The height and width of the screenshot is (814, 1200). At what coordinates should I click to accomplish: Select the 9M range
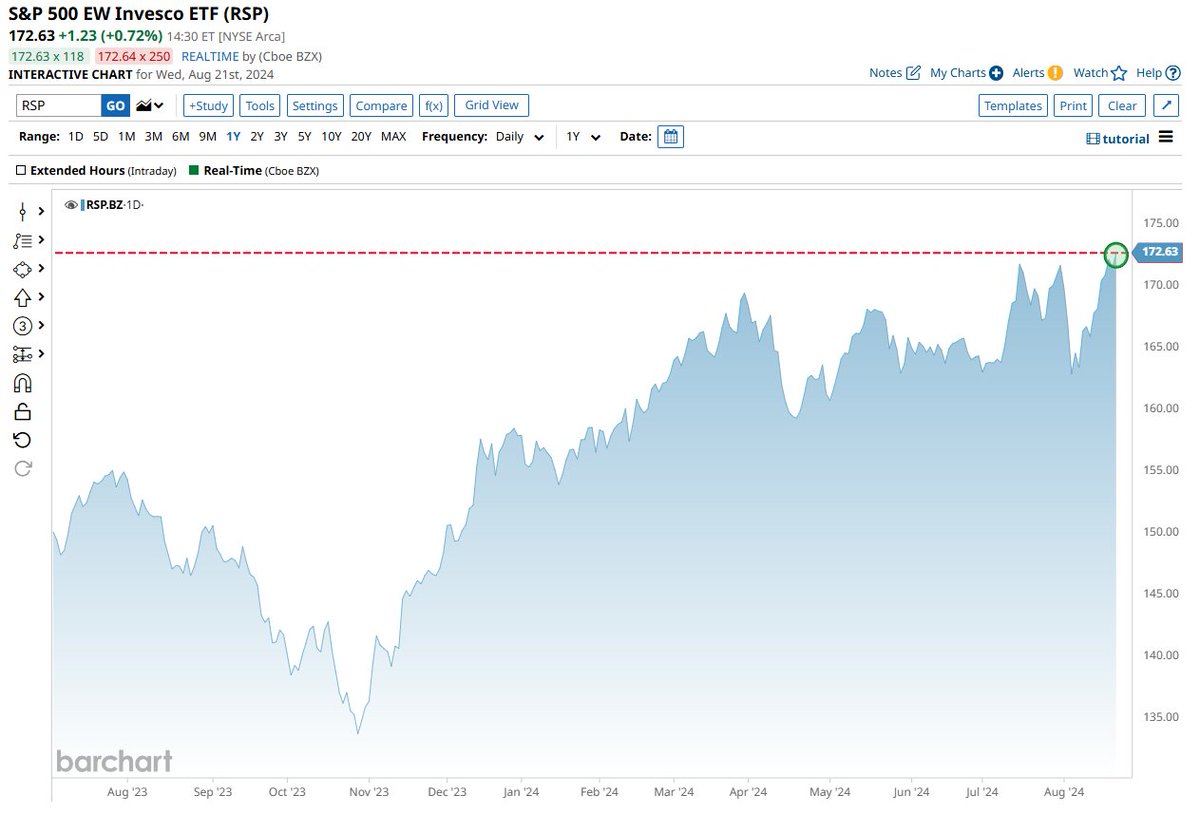coord(207,137)
